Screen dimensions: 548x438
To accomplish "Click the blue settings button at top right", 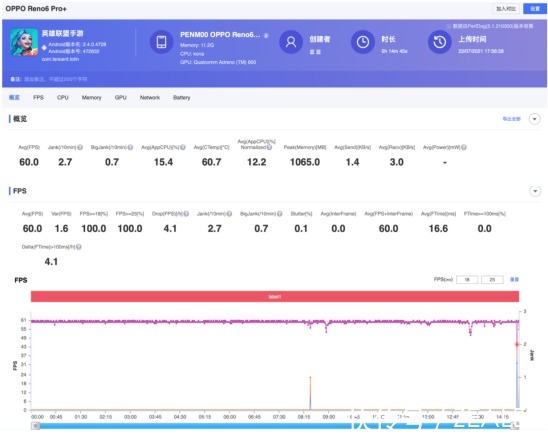I will (x=535, y=9).
